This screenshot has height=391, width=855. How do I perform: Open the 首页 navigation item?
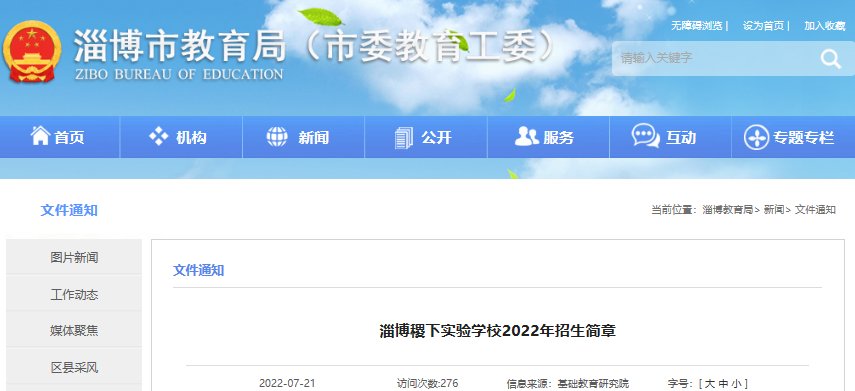tap(59, 137)
